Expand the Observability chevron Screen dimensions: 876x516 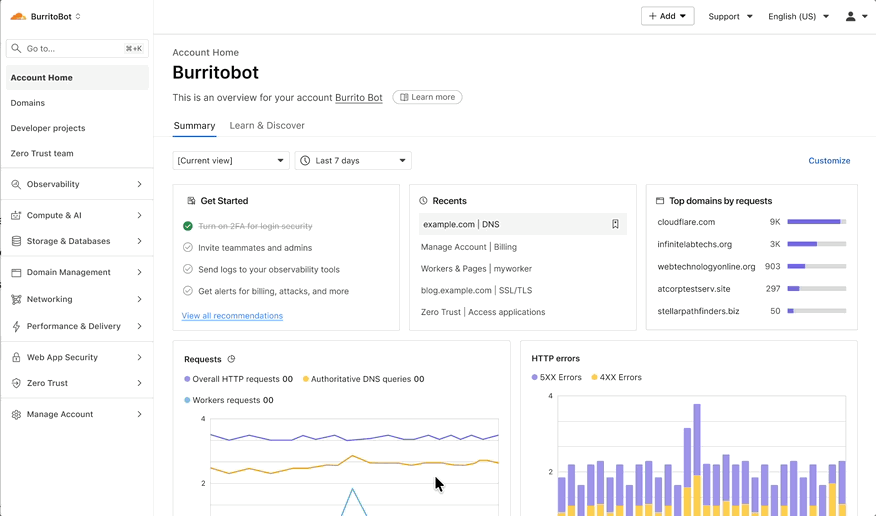click(140, 184)
